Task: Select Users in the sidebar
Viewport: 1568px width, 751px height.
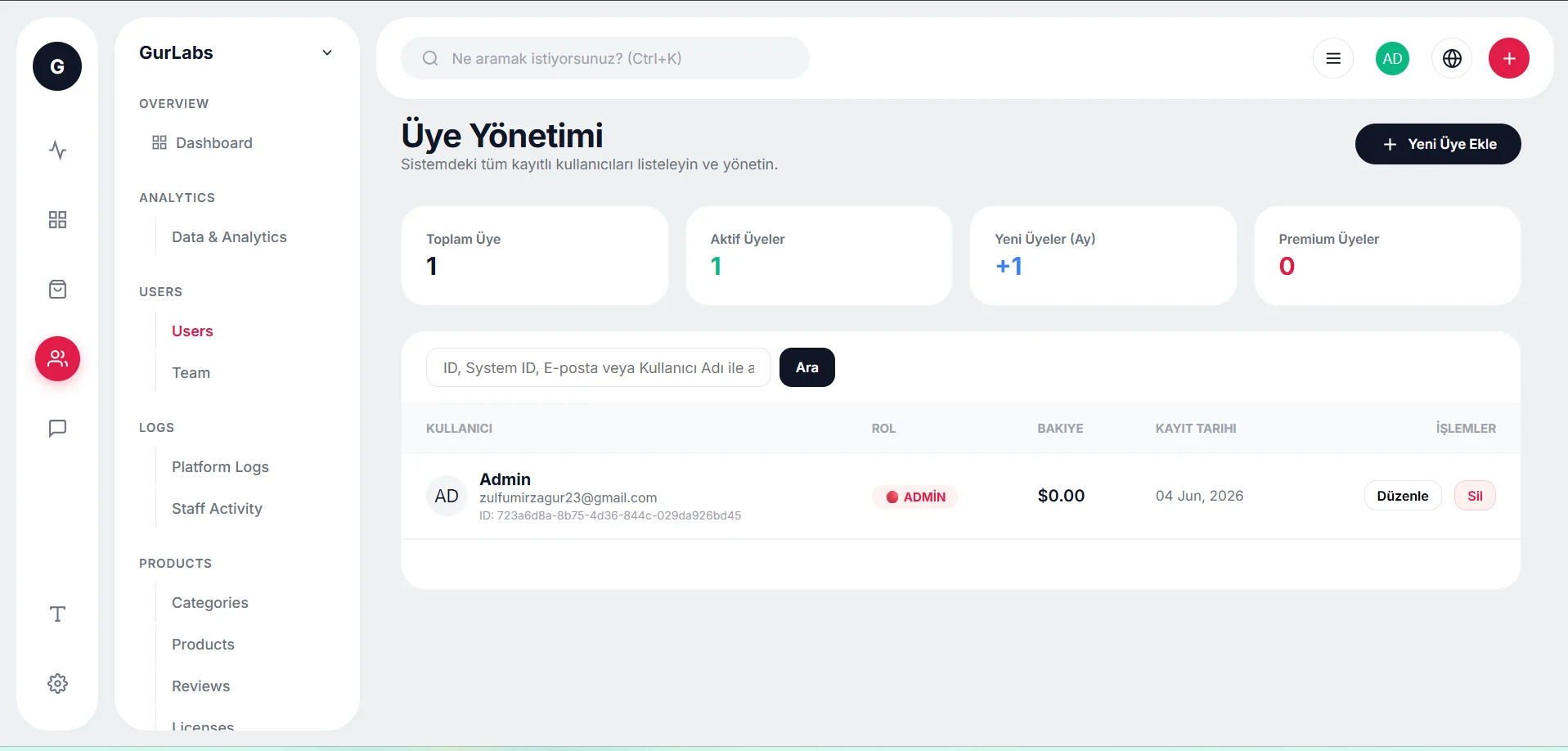Action: pyautogui.click(x=192, y=331)
